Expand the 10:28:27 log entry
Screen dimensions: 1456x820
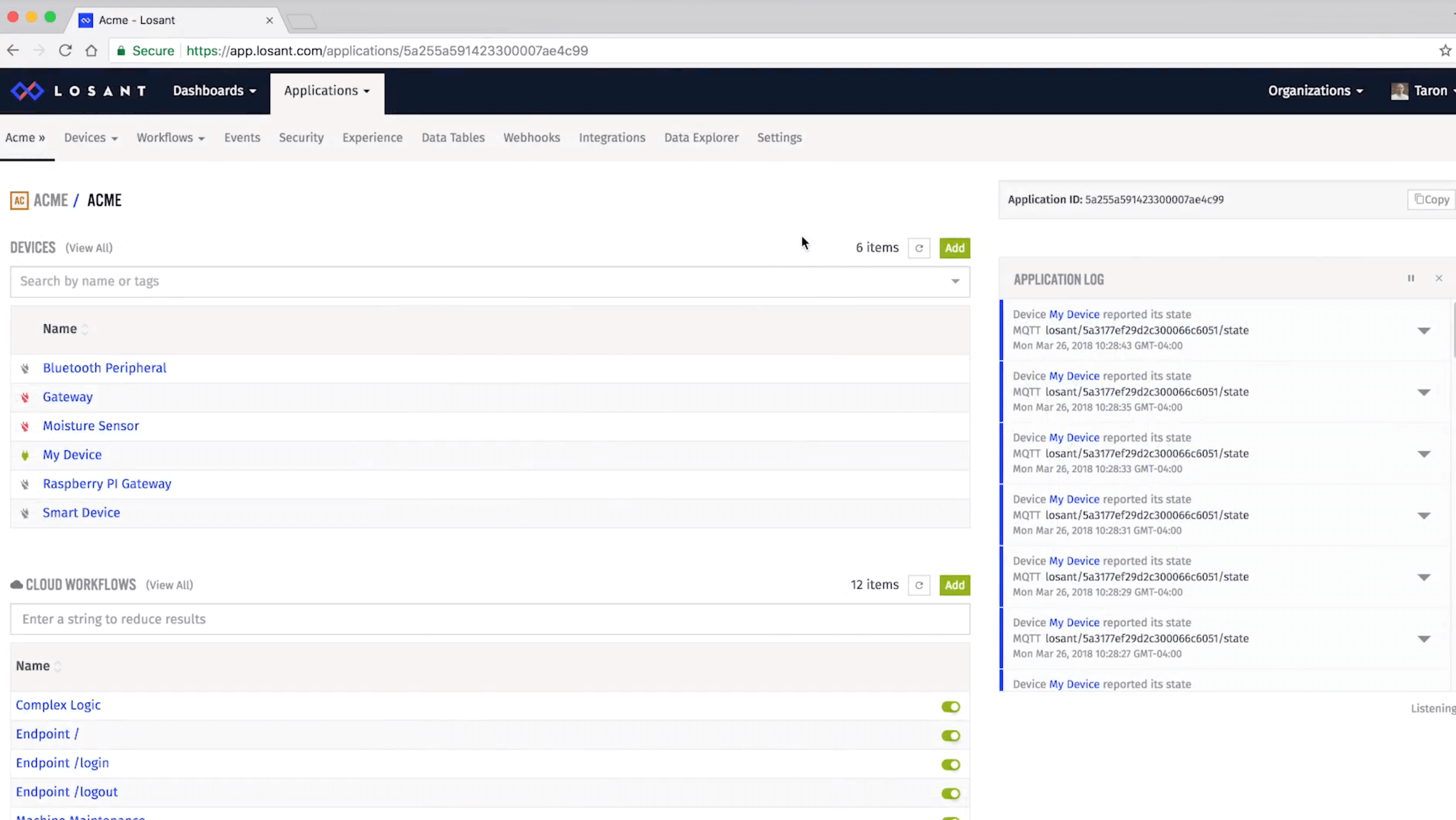(x=1424, y=638)
